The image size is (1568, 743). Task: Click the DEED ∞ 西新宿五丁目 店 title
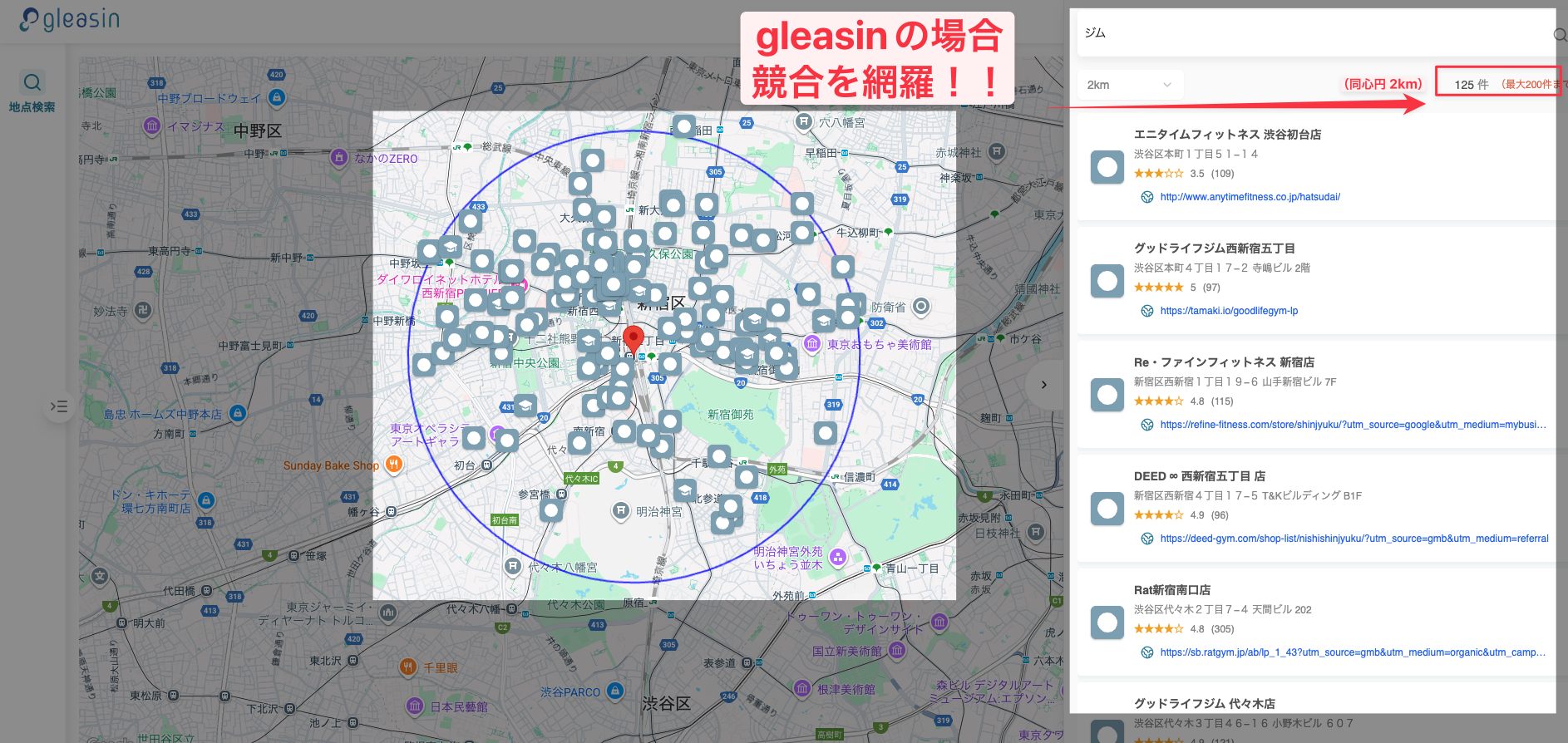1199,476
